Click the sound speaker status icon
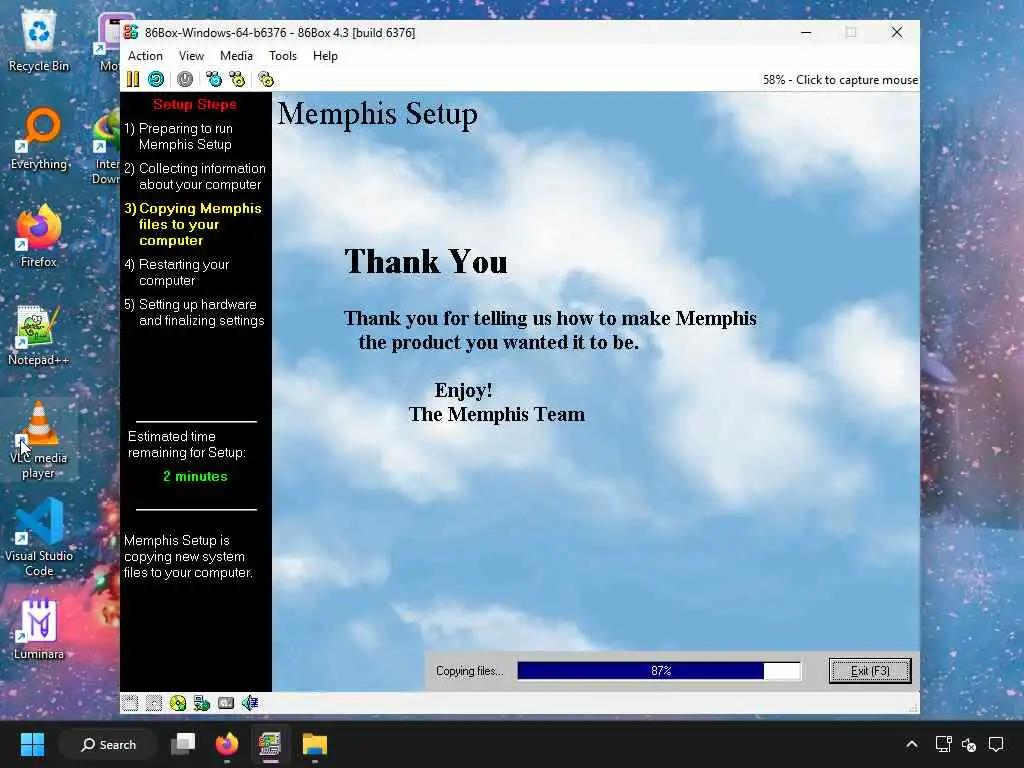The image size is (1024, 768). [249, 703]
